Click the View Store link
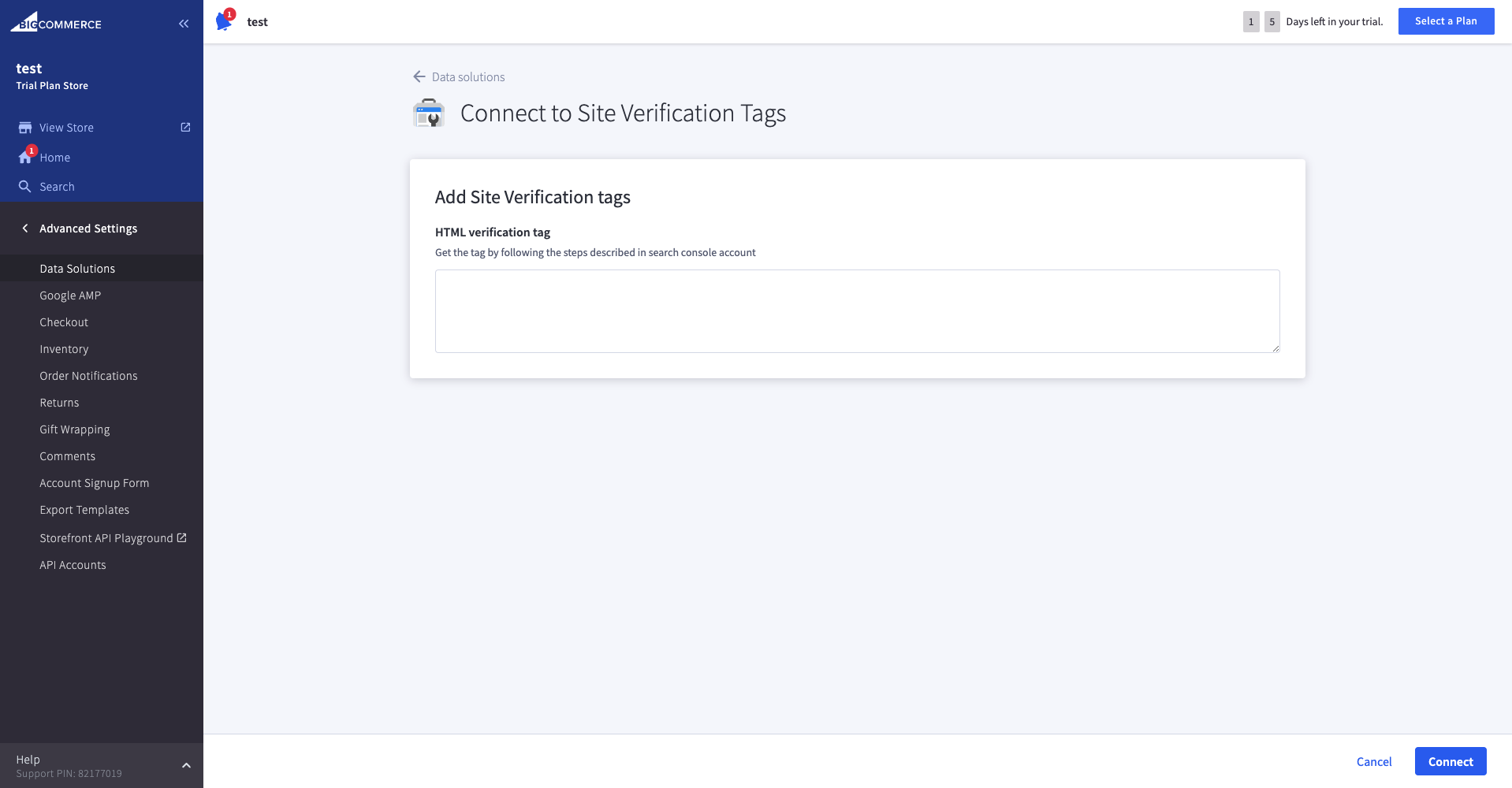Screen dimensions: 1512x788 pos(67,128)
